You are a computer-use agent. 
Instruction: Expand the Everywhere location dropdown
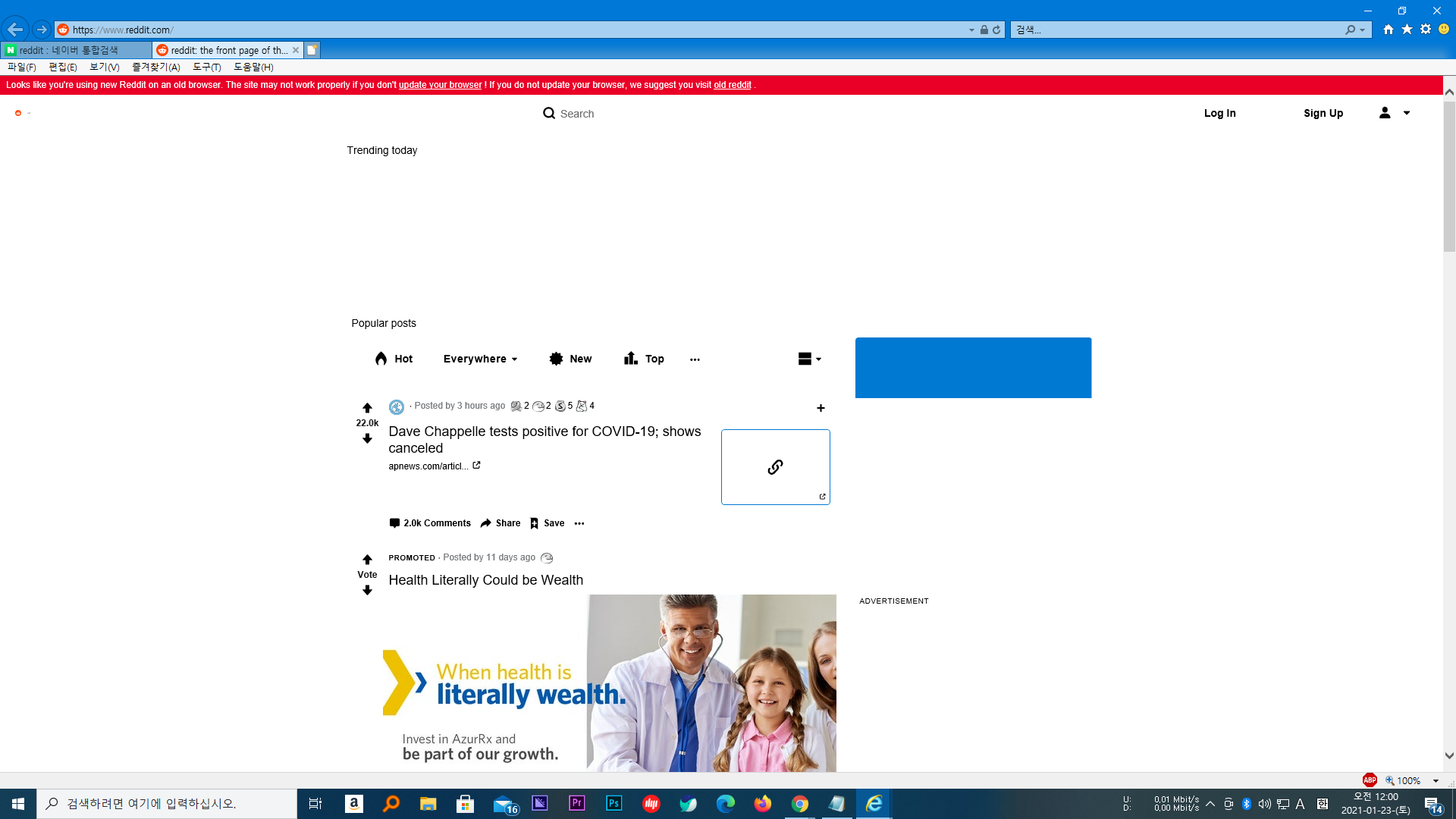point(480,359)
